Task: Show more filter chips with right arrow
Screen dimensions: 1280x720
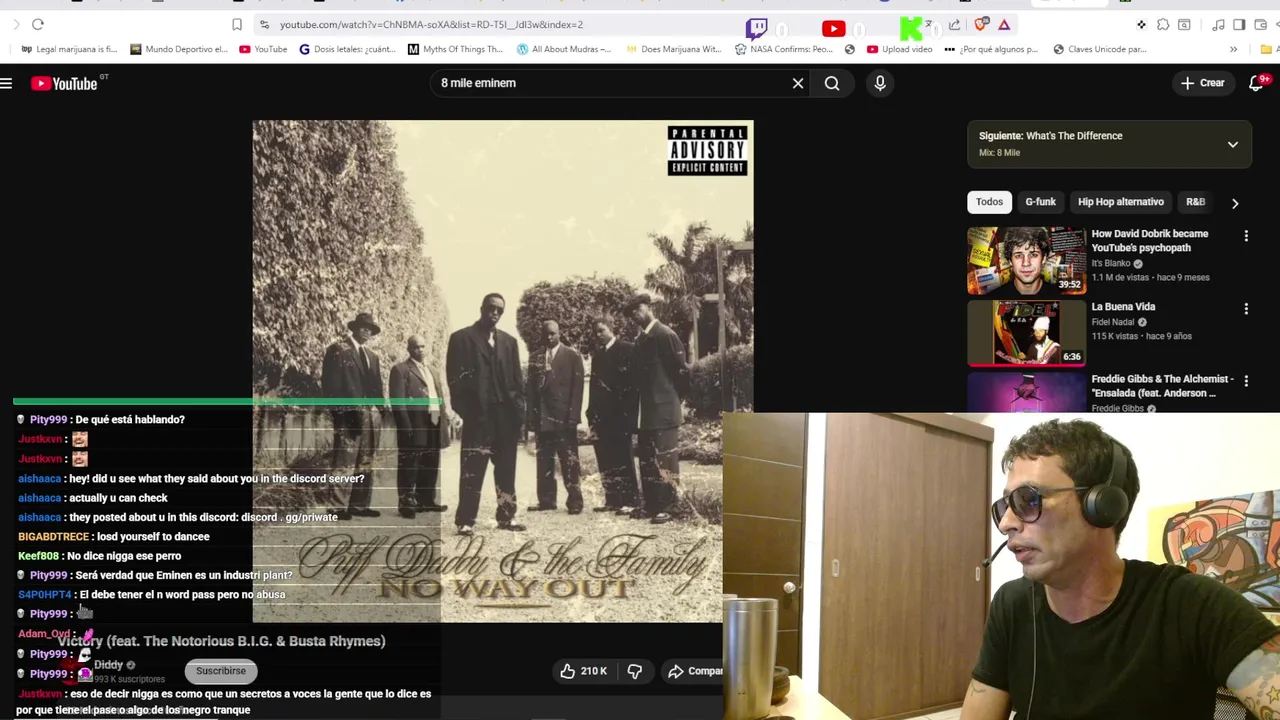Action: pos(1235,203)
